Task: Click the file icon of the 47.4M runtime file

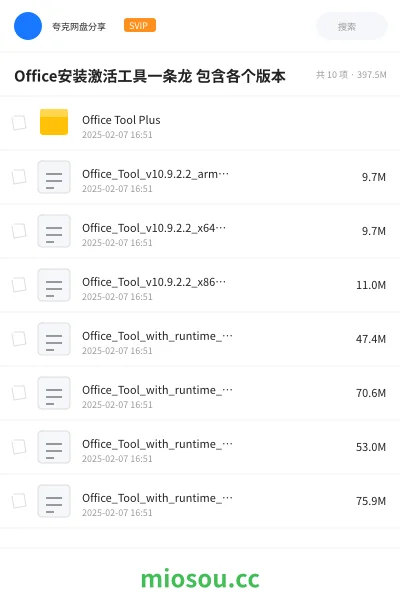Action: click(54, 339)
